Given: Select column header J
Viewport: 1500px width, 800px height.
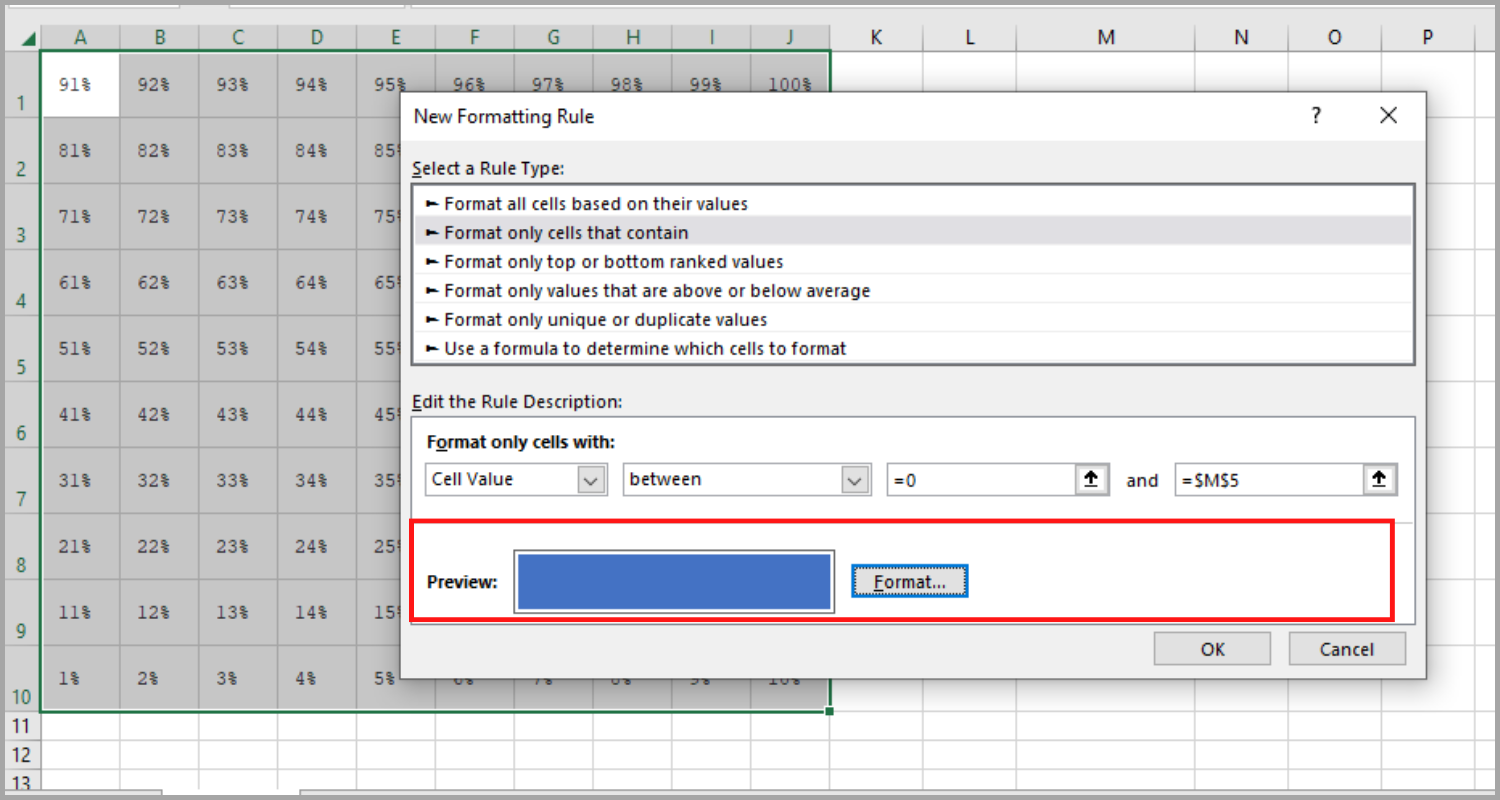Looking at the screenshot, I should point(790,36).
